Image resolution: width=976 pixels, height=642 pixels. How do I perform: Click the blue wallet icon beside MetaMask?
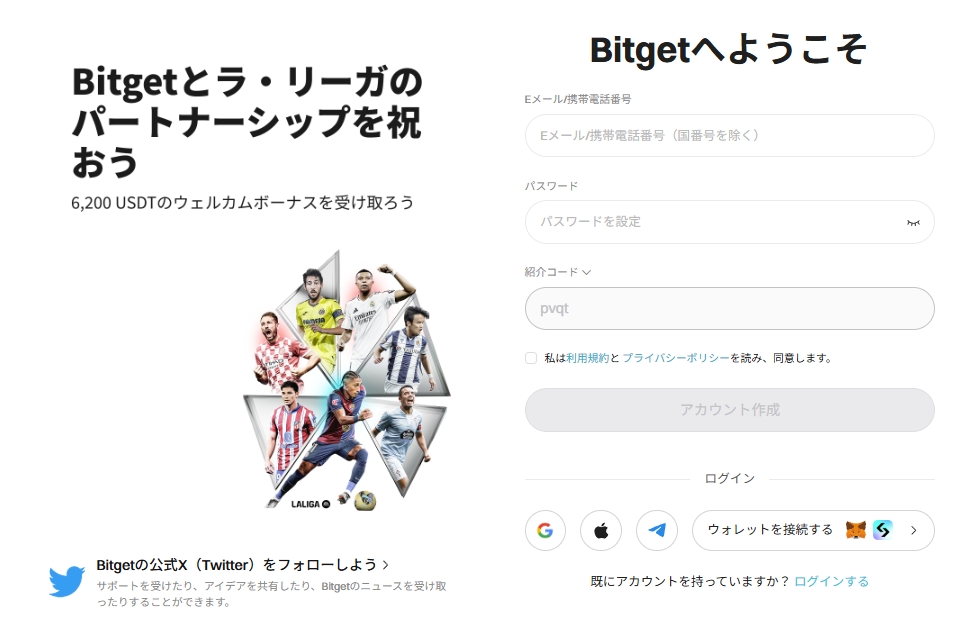[883, 530]
